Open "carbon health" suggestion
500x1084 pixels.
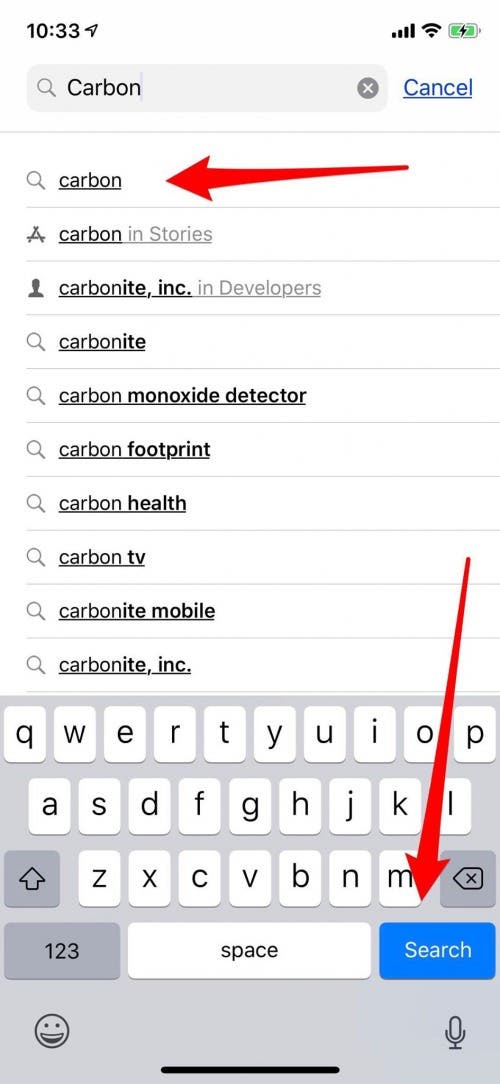pyautogui.click(x=263, y=503)
